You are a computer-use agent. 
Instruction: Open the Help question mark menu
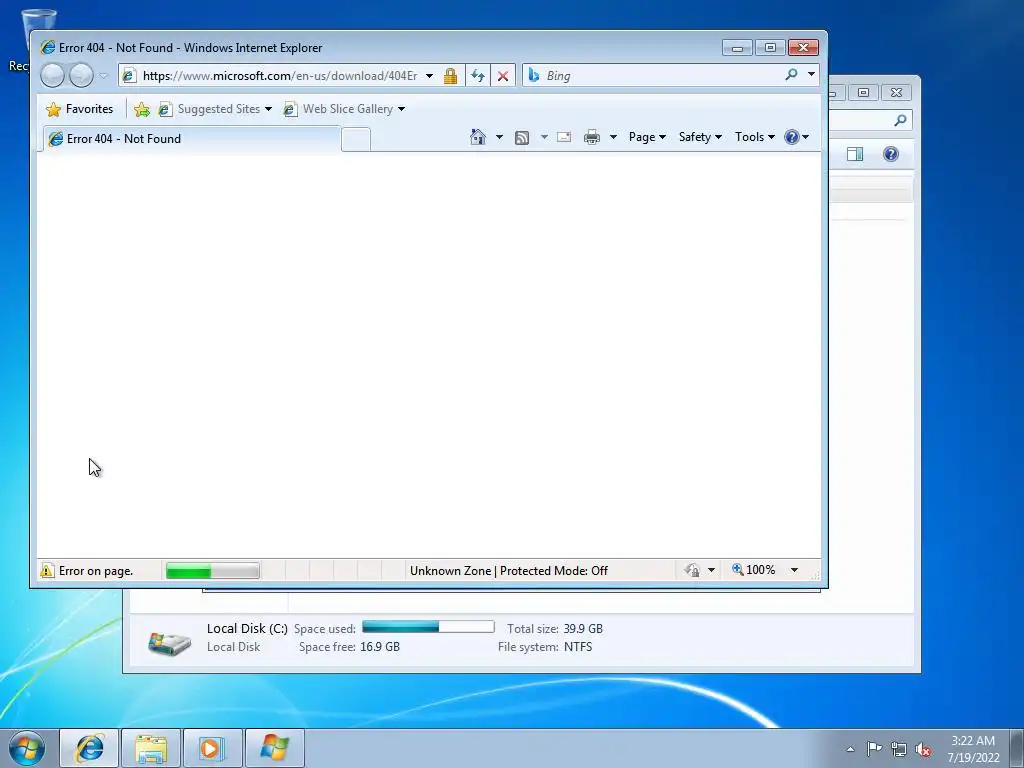point(796,137)
